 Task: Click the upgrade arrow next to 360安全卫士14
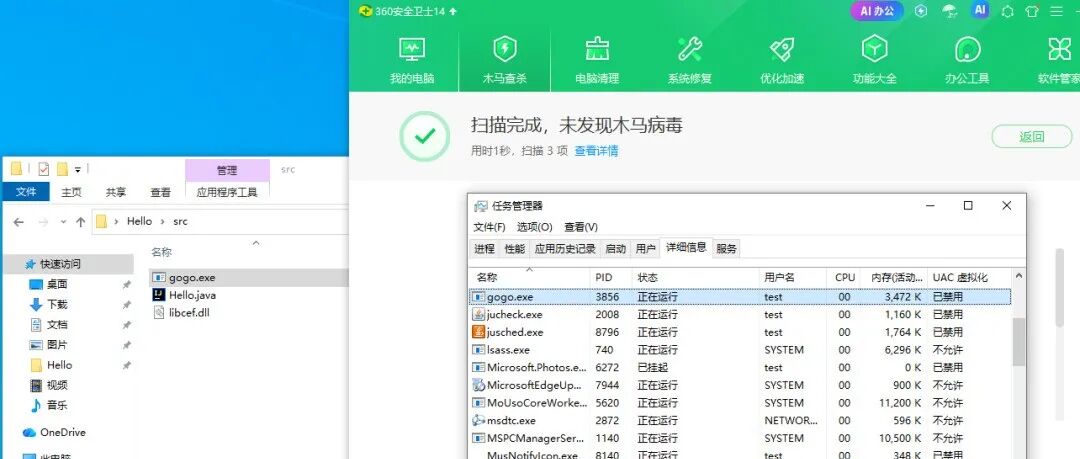(453, 11)
